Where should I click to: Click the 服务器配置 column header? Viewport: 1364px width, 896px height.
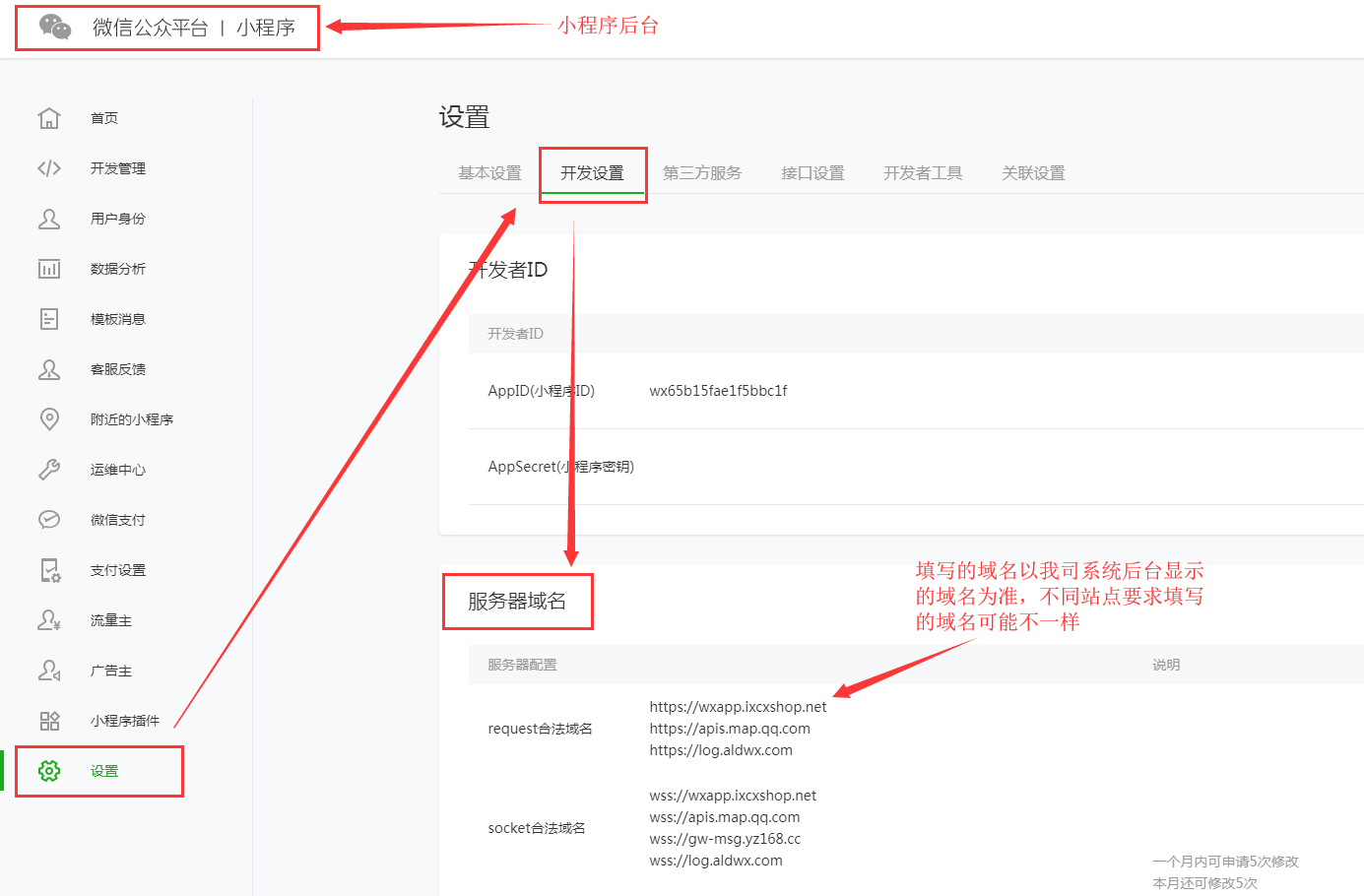coord(522,665)
